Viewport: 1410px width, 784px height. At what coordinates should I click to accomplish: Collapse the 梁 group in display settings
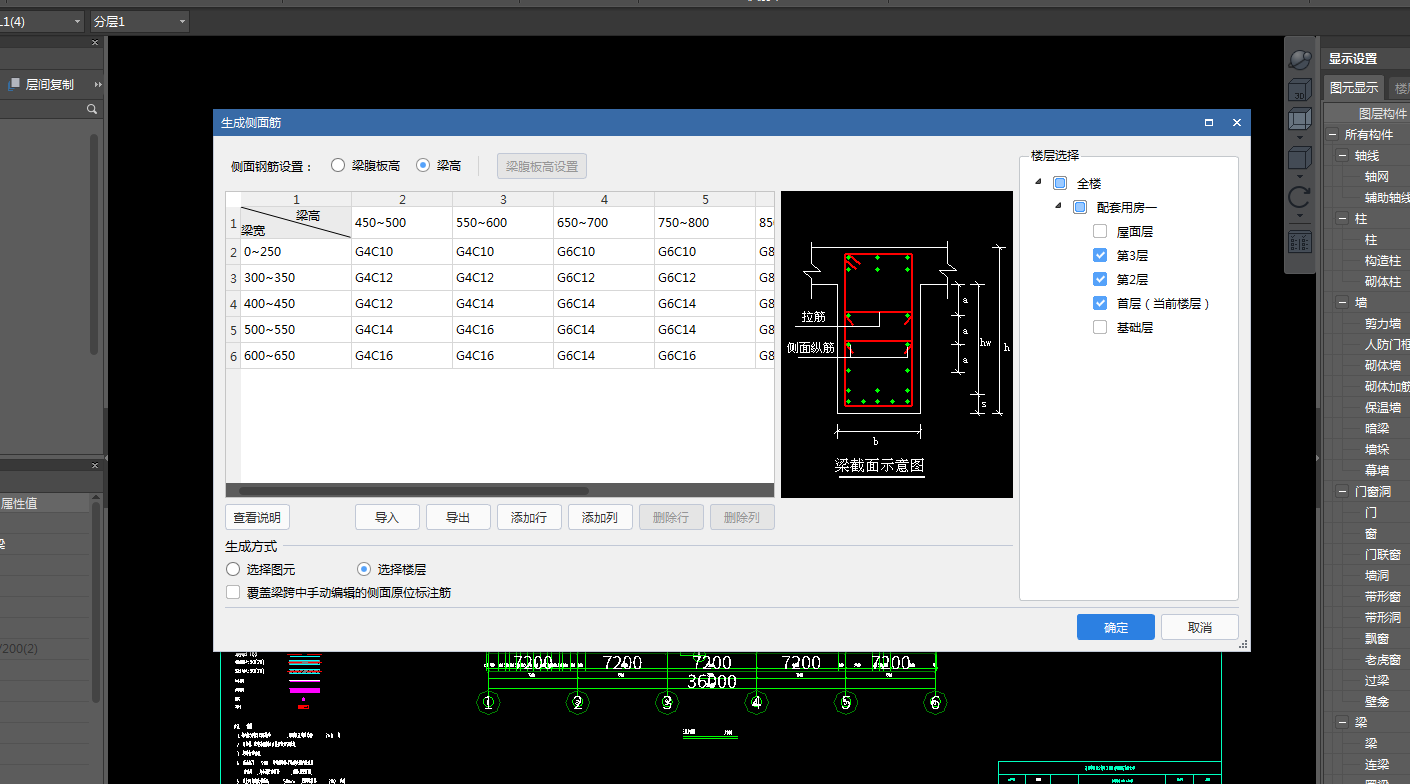coord(1342,723)
